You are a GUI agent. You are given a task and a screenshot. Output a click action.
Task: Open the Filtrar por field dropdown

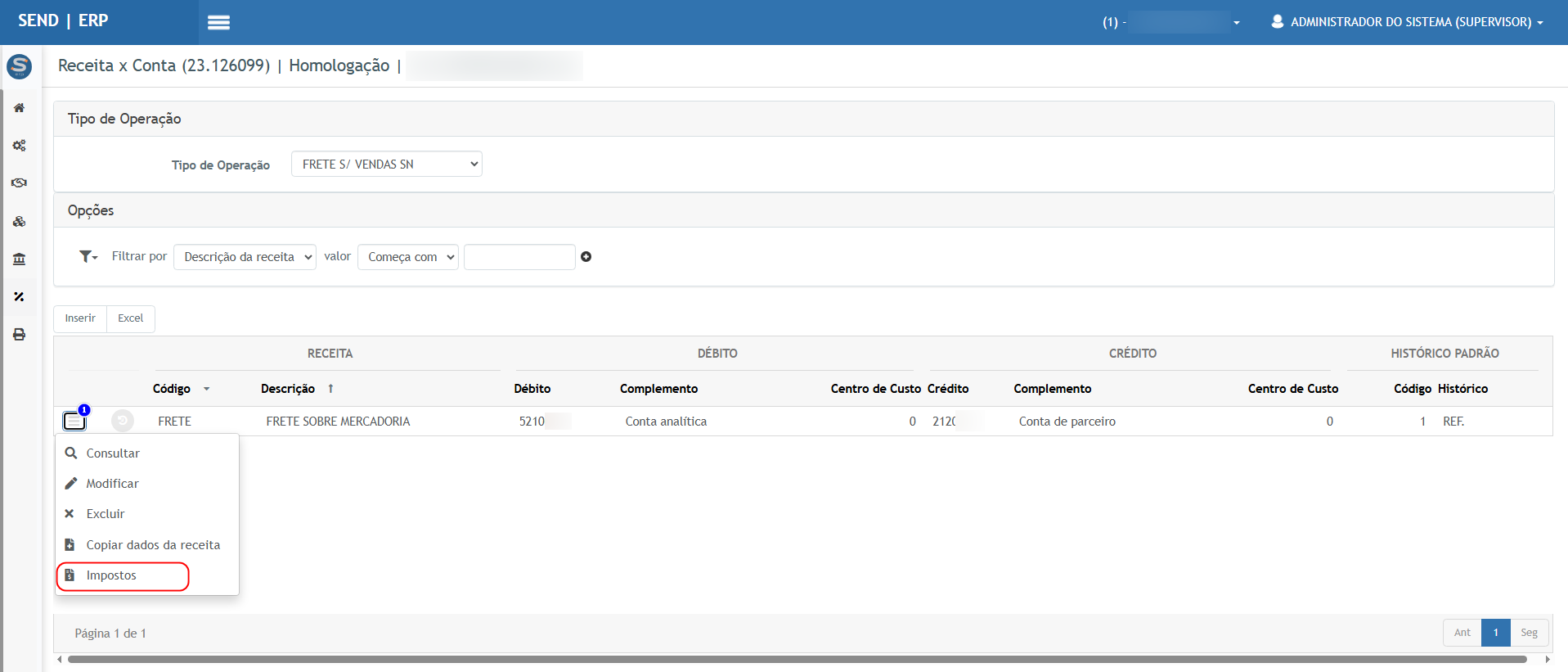[x=245, y=257]
